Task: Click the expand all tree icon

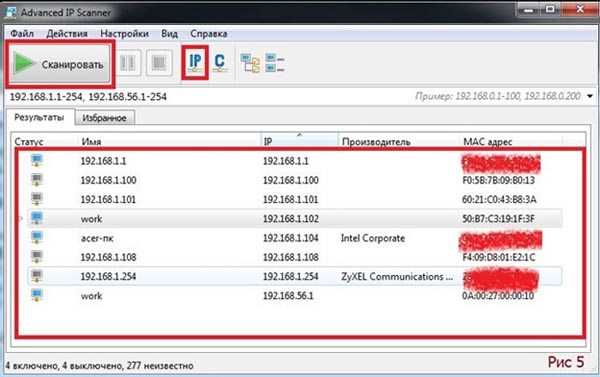Action: tap(250, 63)
